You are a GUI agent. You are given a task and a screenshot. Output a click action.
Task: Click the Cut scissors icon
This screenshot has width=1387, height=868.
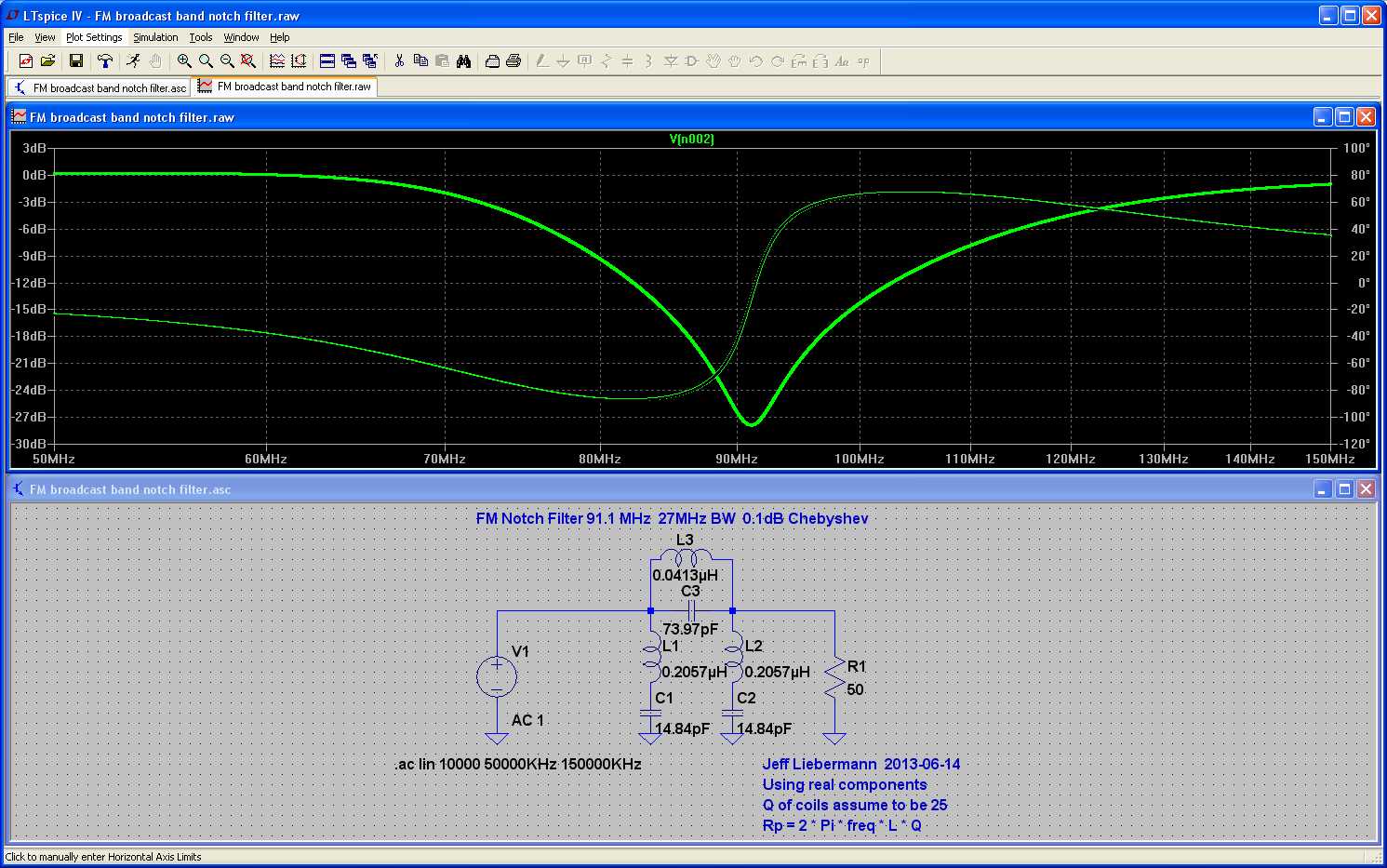pyautogui.click(x=399, y=61)
